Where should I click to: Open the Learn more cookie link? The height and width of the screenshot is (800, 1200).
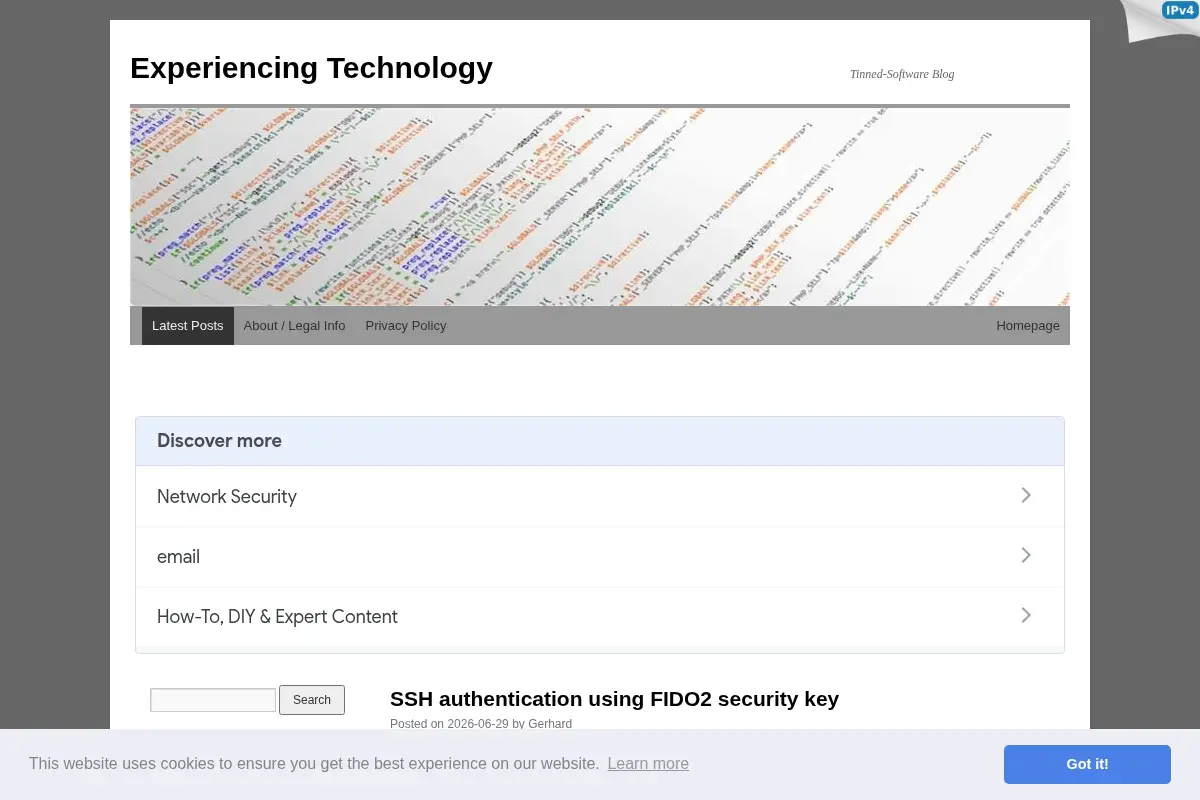648,764
